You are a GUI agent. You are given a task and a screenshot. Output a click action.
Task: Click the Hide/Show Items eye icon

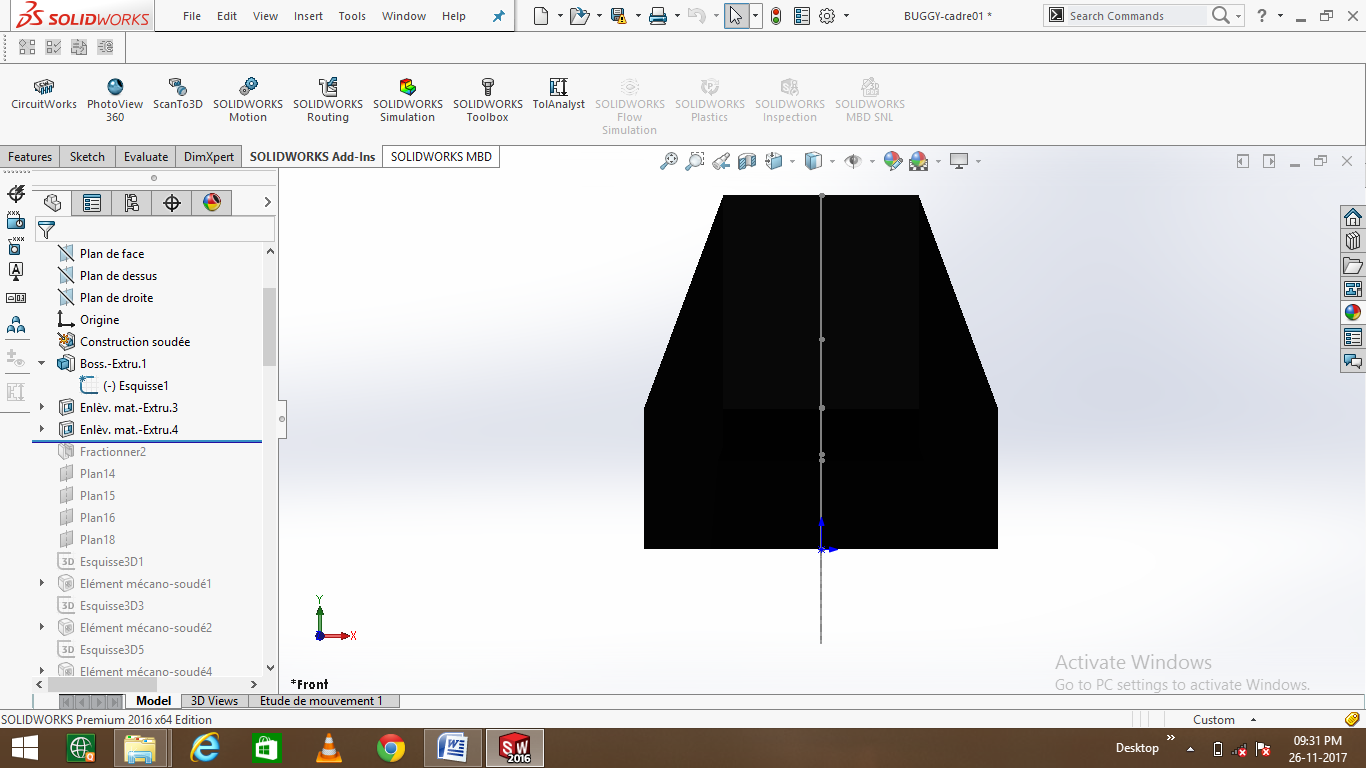(x=854, y=161)
